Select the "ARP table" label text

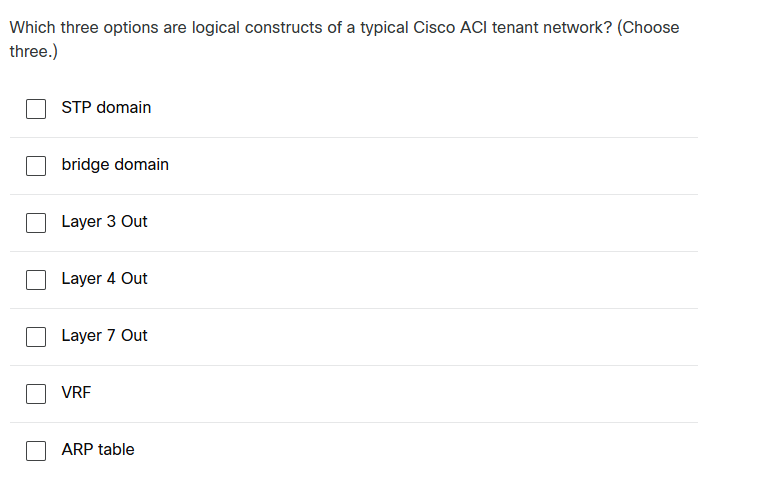coord(98,449)
